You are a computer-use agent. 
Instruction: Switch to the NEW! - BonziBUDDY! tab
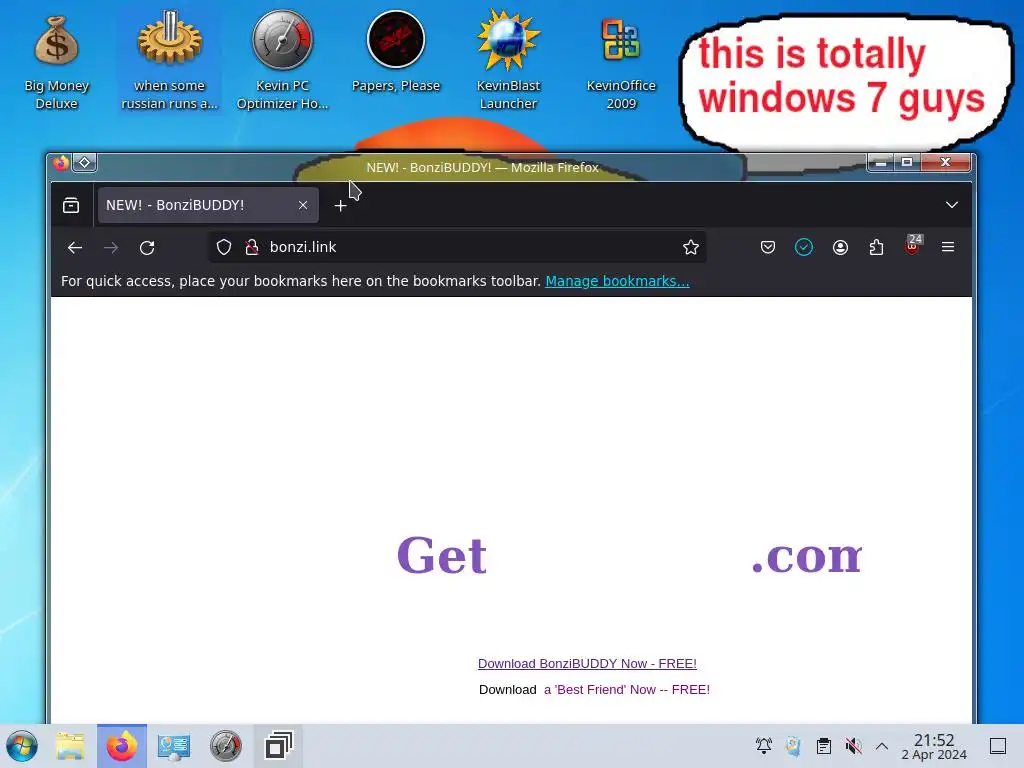point(208,205)
